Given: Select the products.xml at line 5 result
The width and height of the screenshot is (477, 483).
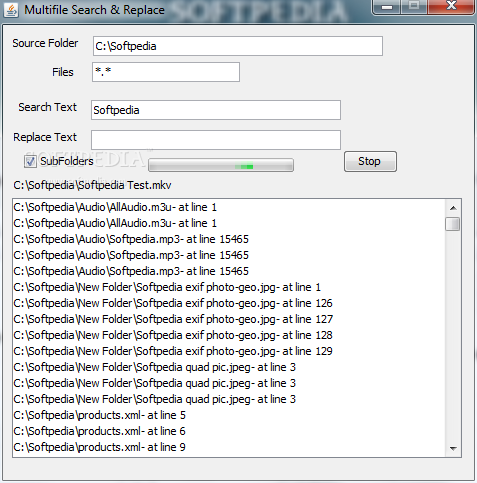Looking at the screenshot, I should tap(229, 415).
